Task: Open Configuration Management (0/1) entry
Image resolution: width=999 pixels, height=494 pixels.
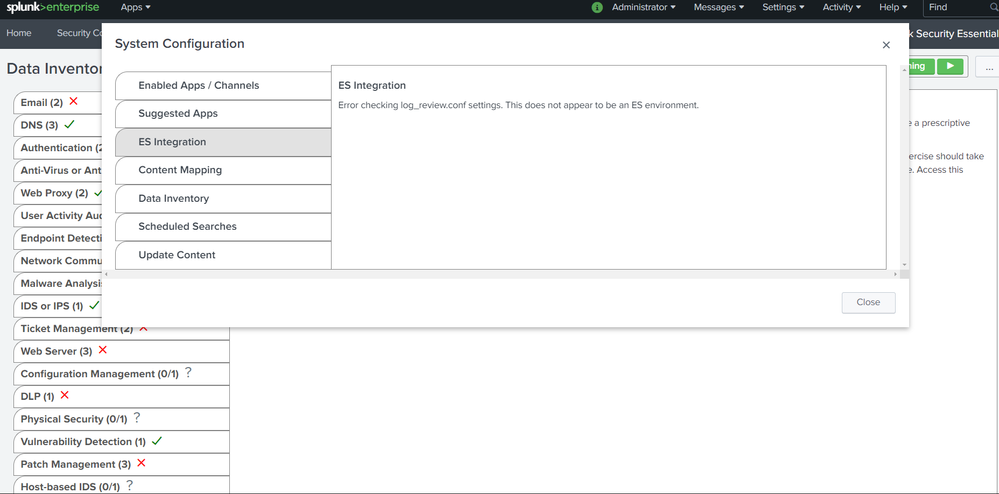Action: tap(121, 374)
